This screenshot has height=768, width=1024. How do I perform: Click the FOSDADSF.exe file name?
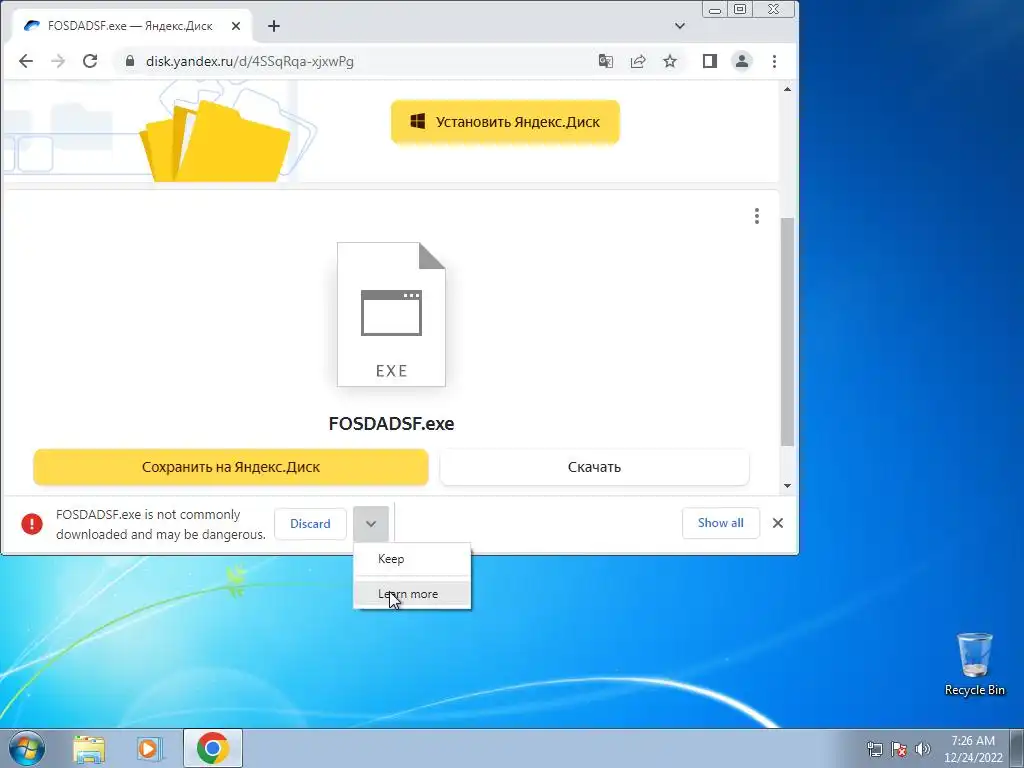click(x=391, y=424)
